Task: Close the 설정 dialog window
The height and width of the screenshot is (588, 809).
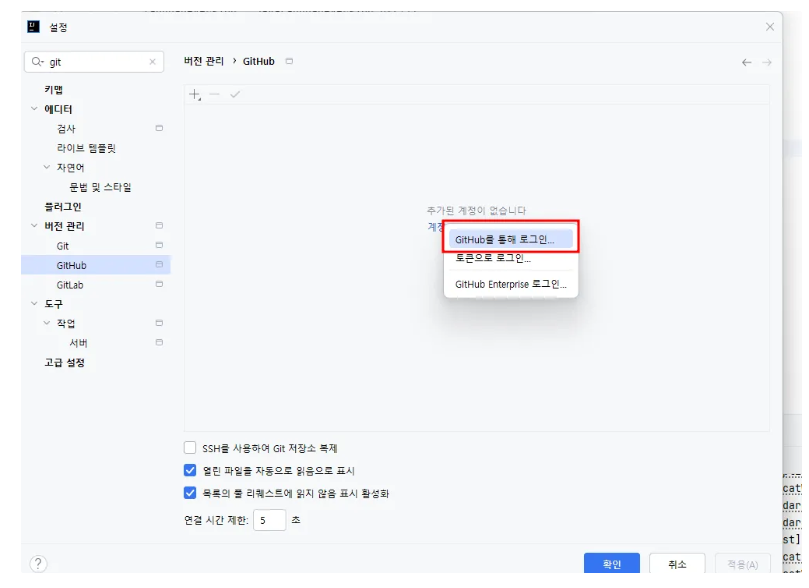Action: 770,27
